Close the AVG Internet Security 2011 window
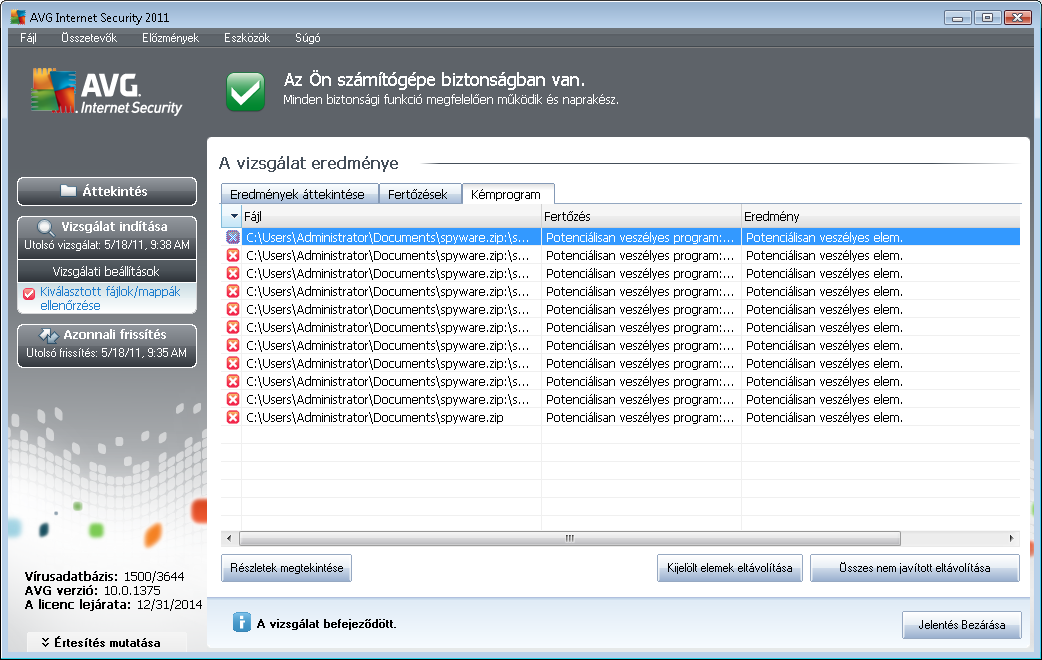This screenshot has width=1042, height=660. coord(1017,17)
